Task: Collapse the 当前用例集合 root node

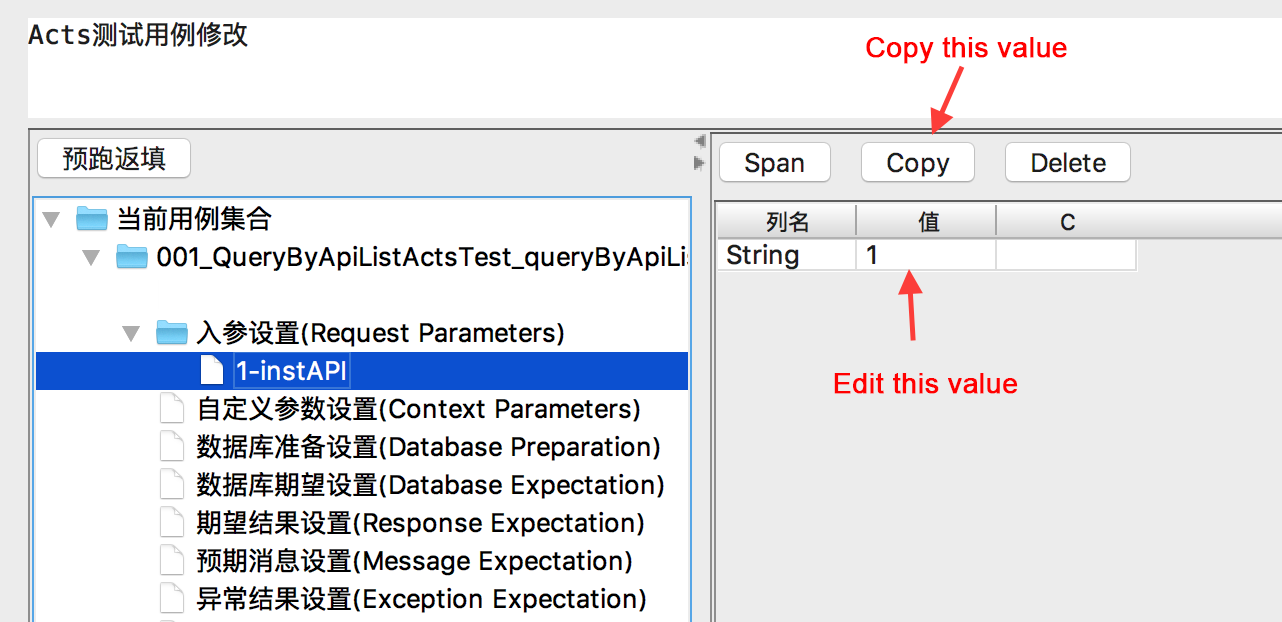Action: point(52,219)
